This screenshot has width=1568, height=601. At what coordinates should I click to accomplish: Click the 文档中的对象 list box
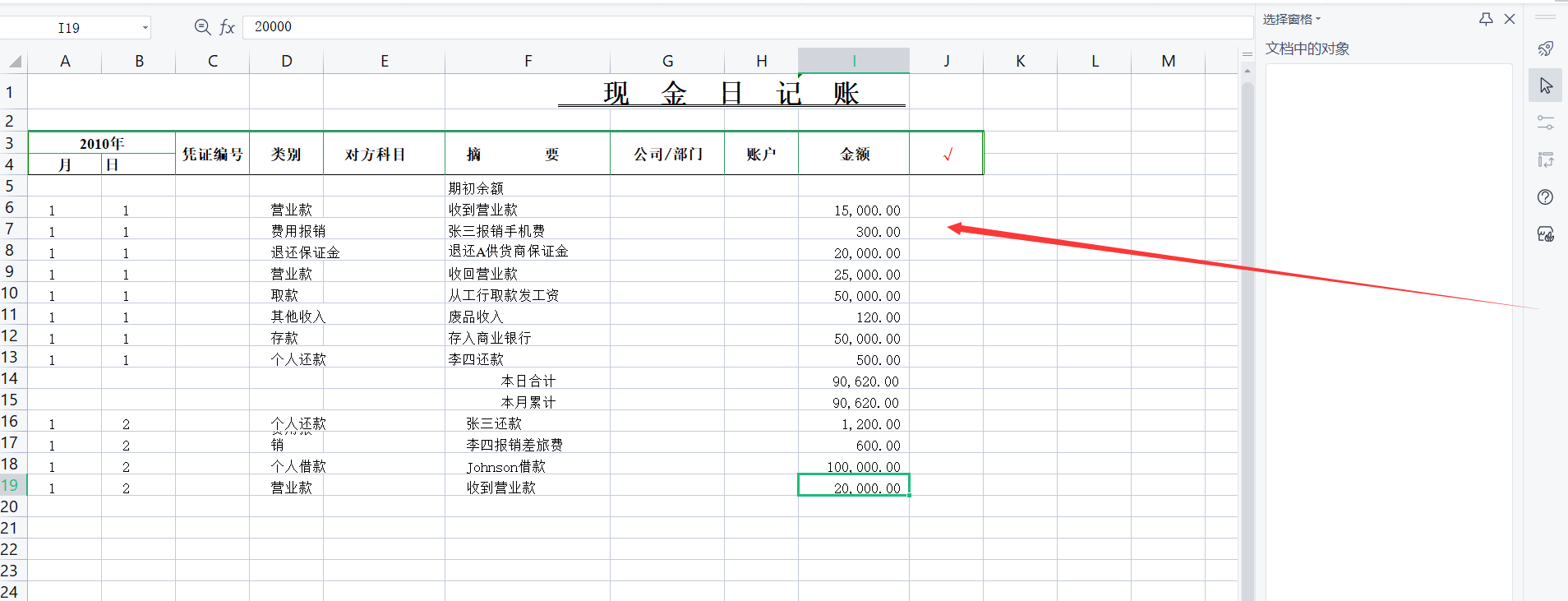point(1389,332)
